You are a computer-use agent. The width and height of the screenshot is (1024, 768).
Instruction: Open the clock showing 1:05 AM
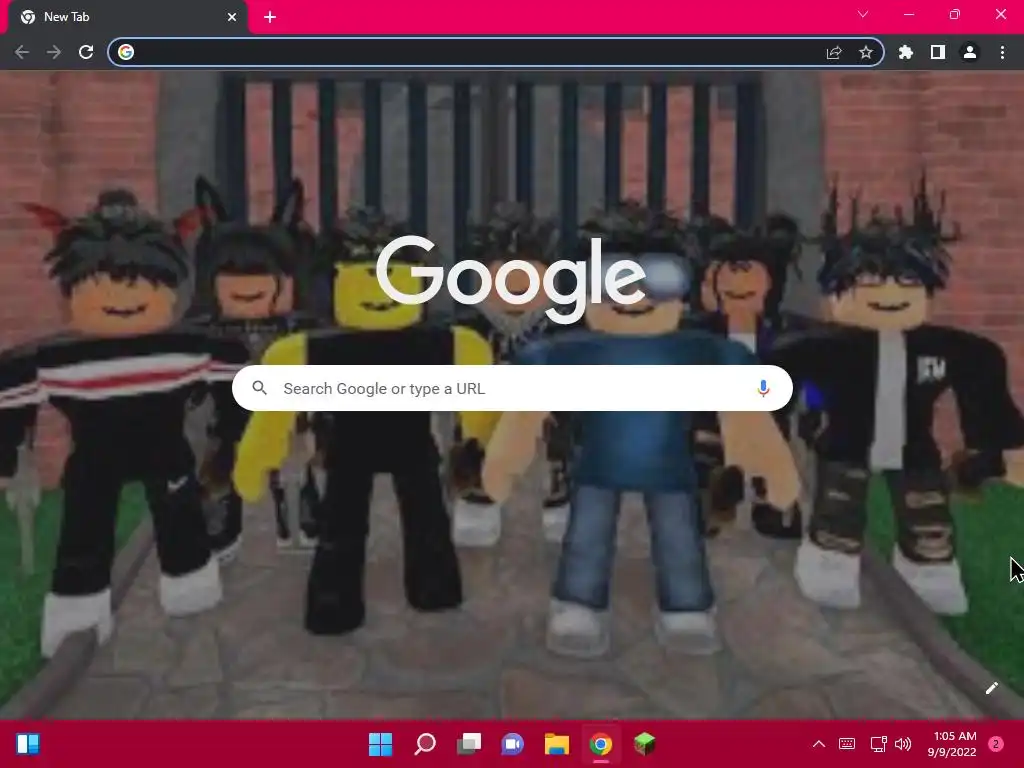(x=952, y=744)
